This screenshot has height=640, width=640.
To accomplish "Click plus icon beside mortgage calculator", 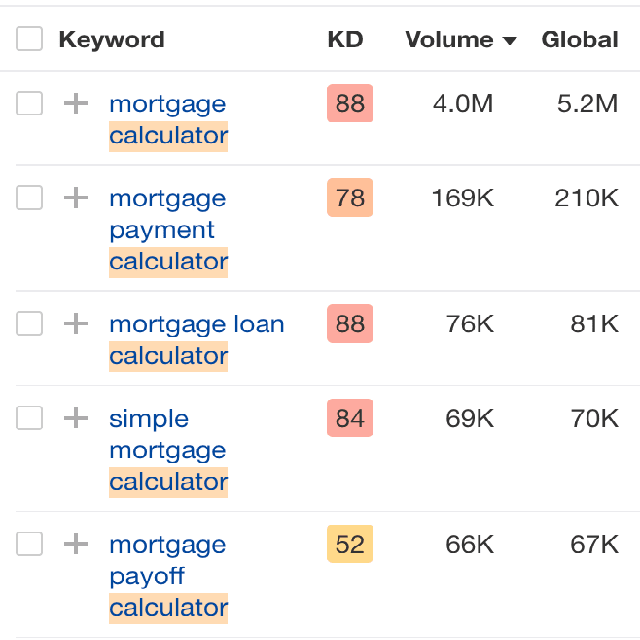I will point(76,104).
